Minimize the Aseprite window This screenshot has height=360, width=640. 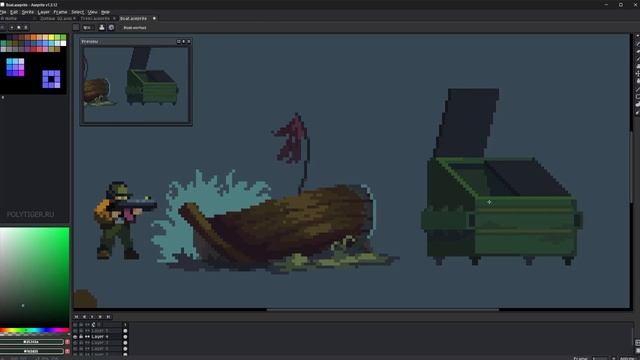(x=606, y=4)
